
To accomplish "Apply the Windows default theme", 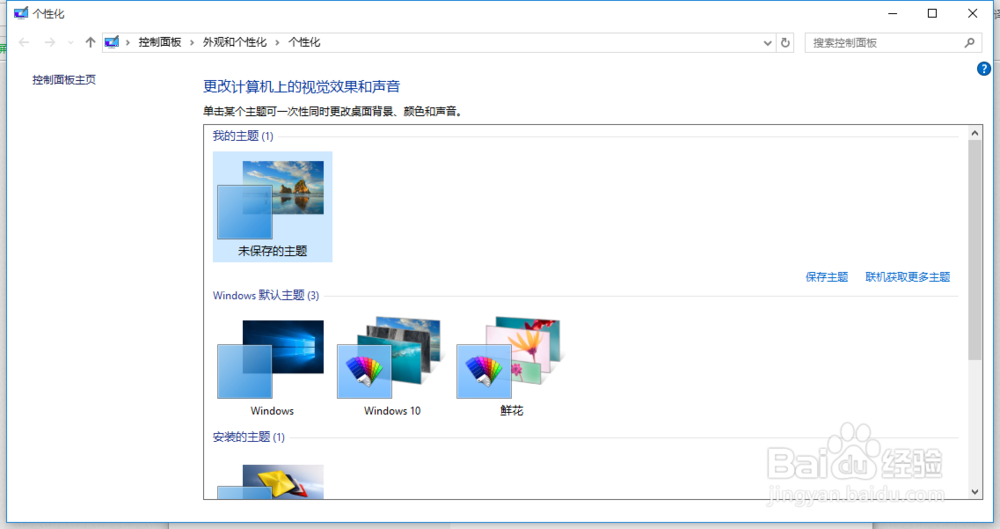I will (272, 368).
